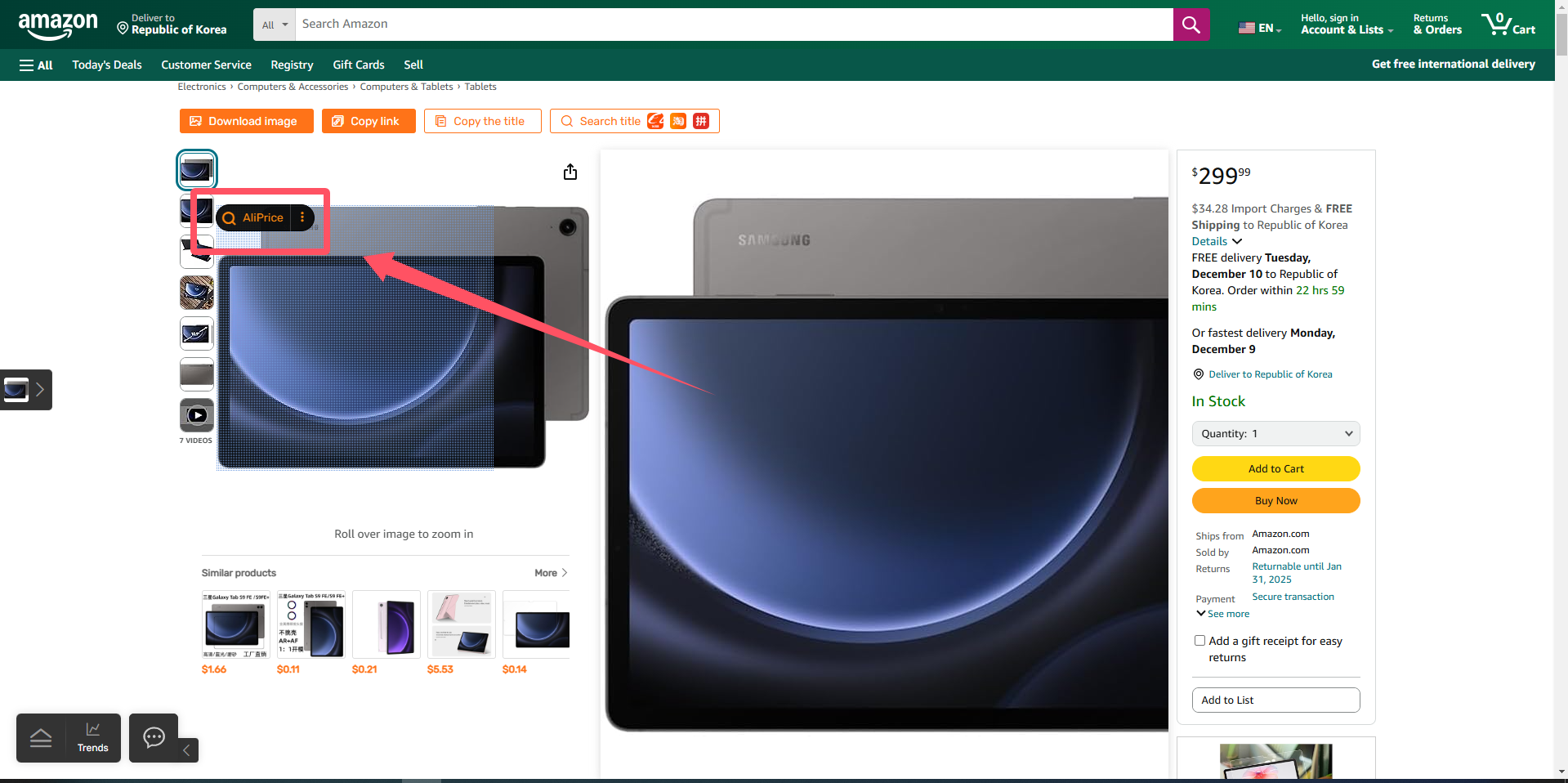Click the Taobao icon in Search title
The width and height of the screenshot is (1568, 783).
pos(678,121)
